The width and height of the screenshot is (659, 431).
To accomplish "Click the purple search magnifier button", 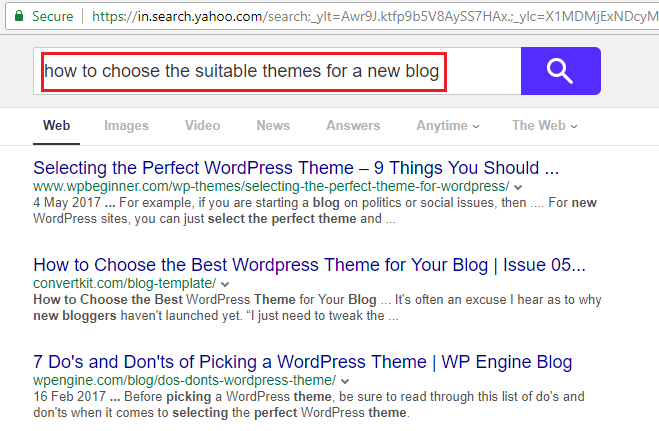I will coord(561,71).
